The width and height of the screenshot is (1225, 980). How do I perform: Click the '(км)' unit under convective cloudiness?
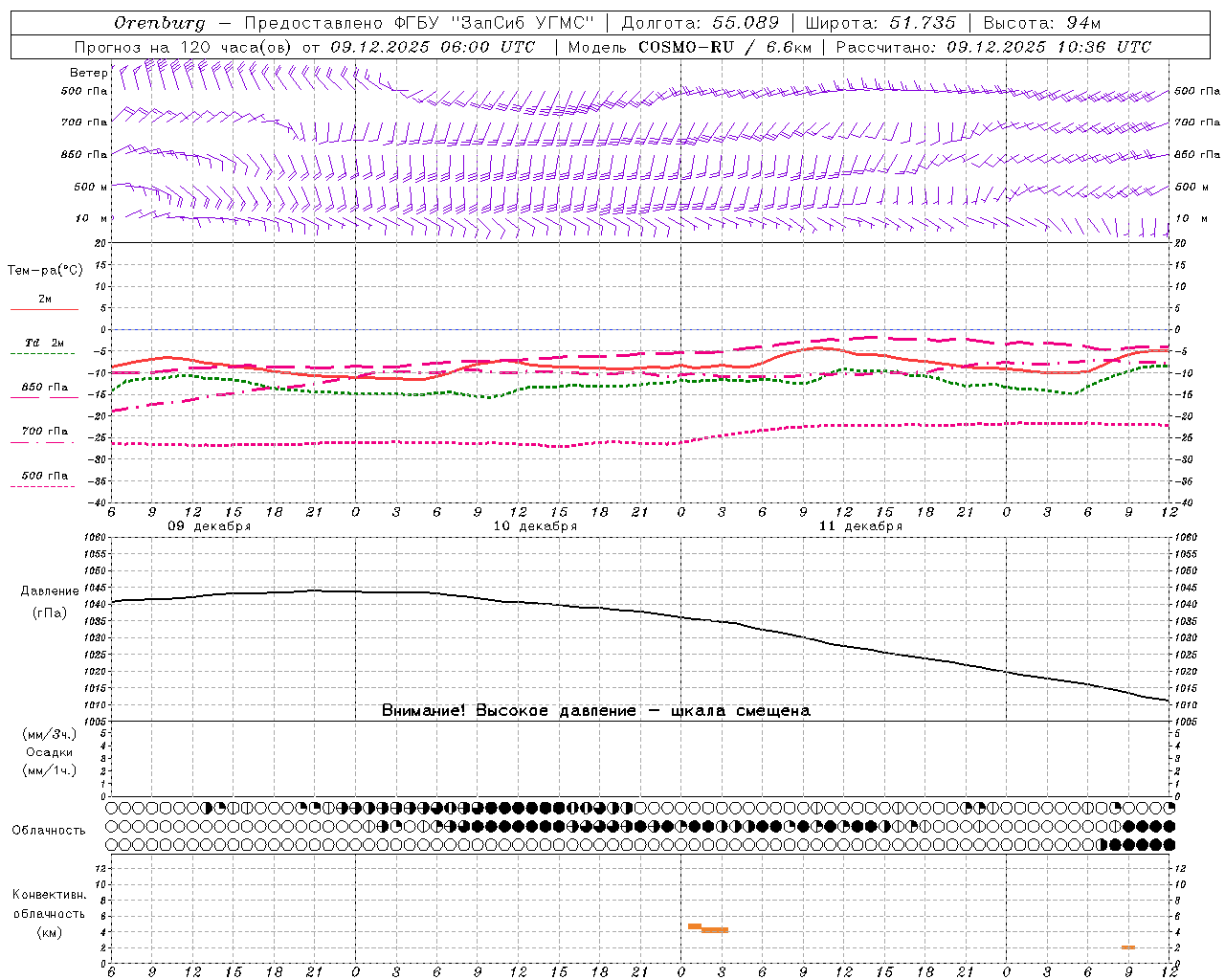pyautogui.click(x=50, y=932)
